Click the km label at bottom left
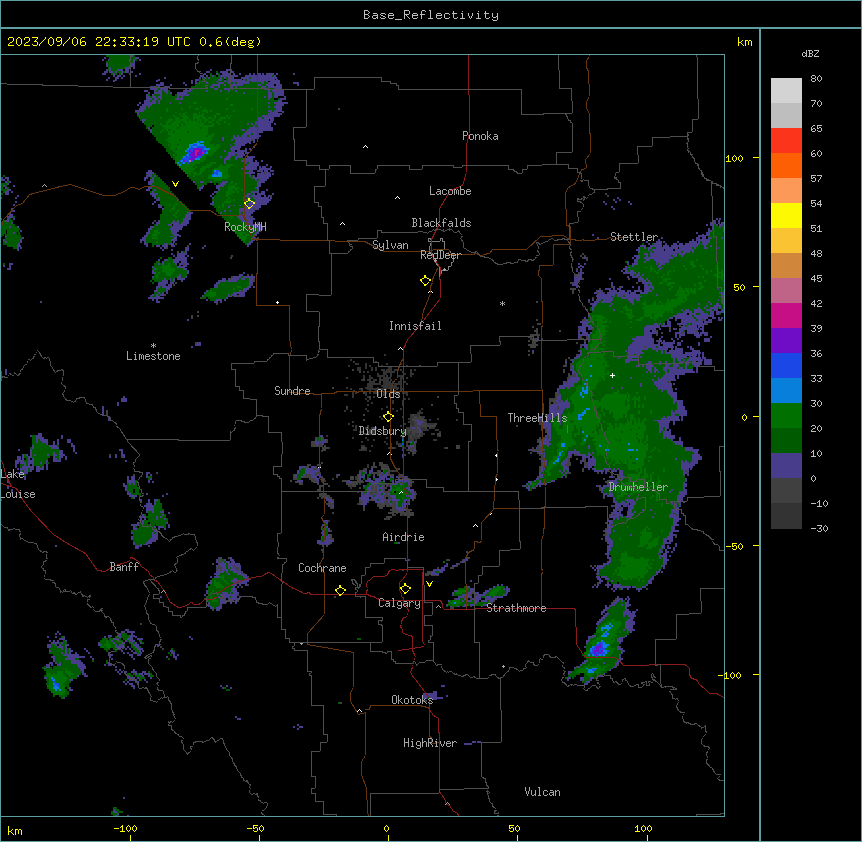 (14, 830)
